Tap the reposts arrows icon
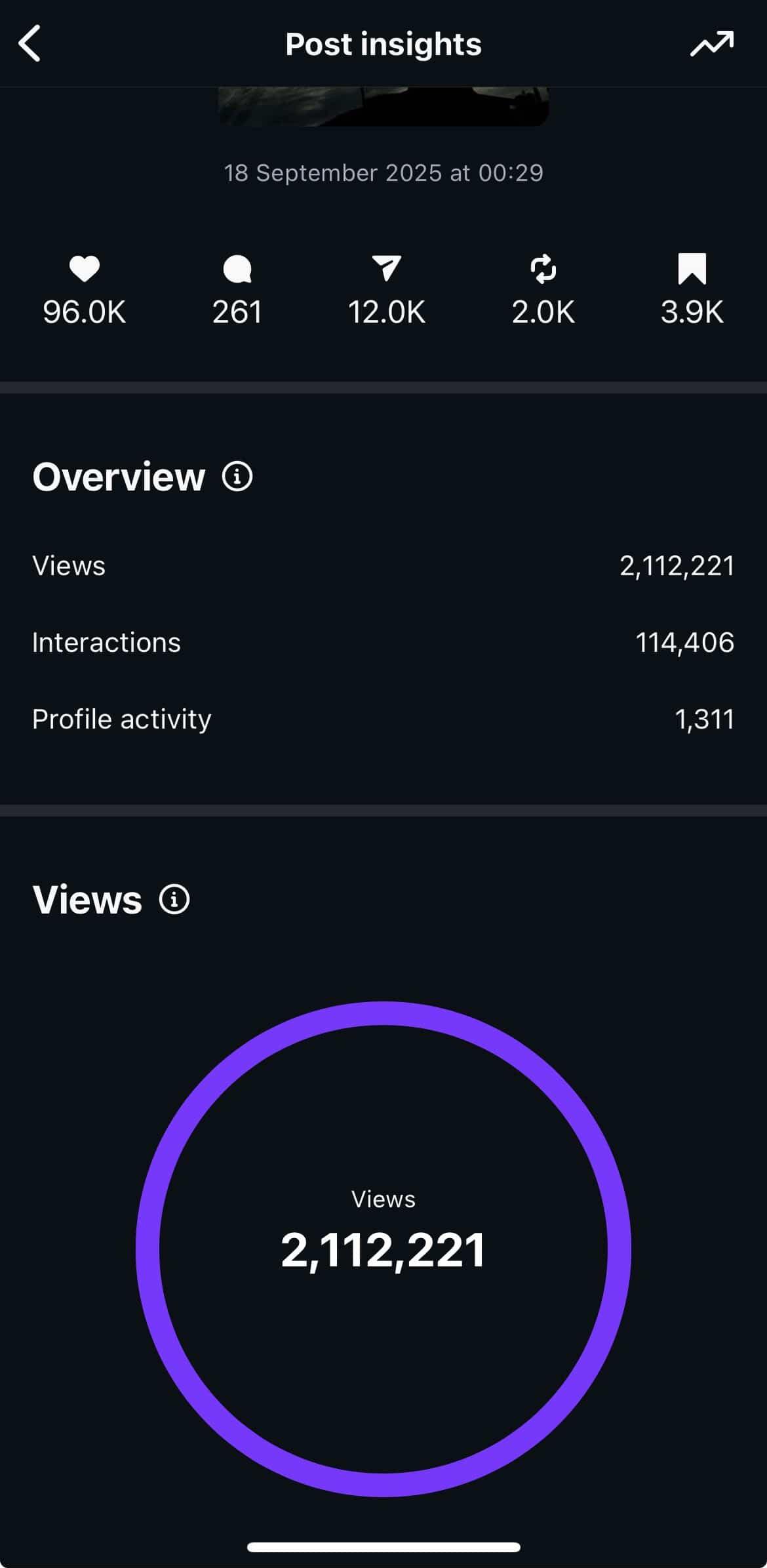This screenshot has width=767, height=1568. pos(543,270)
